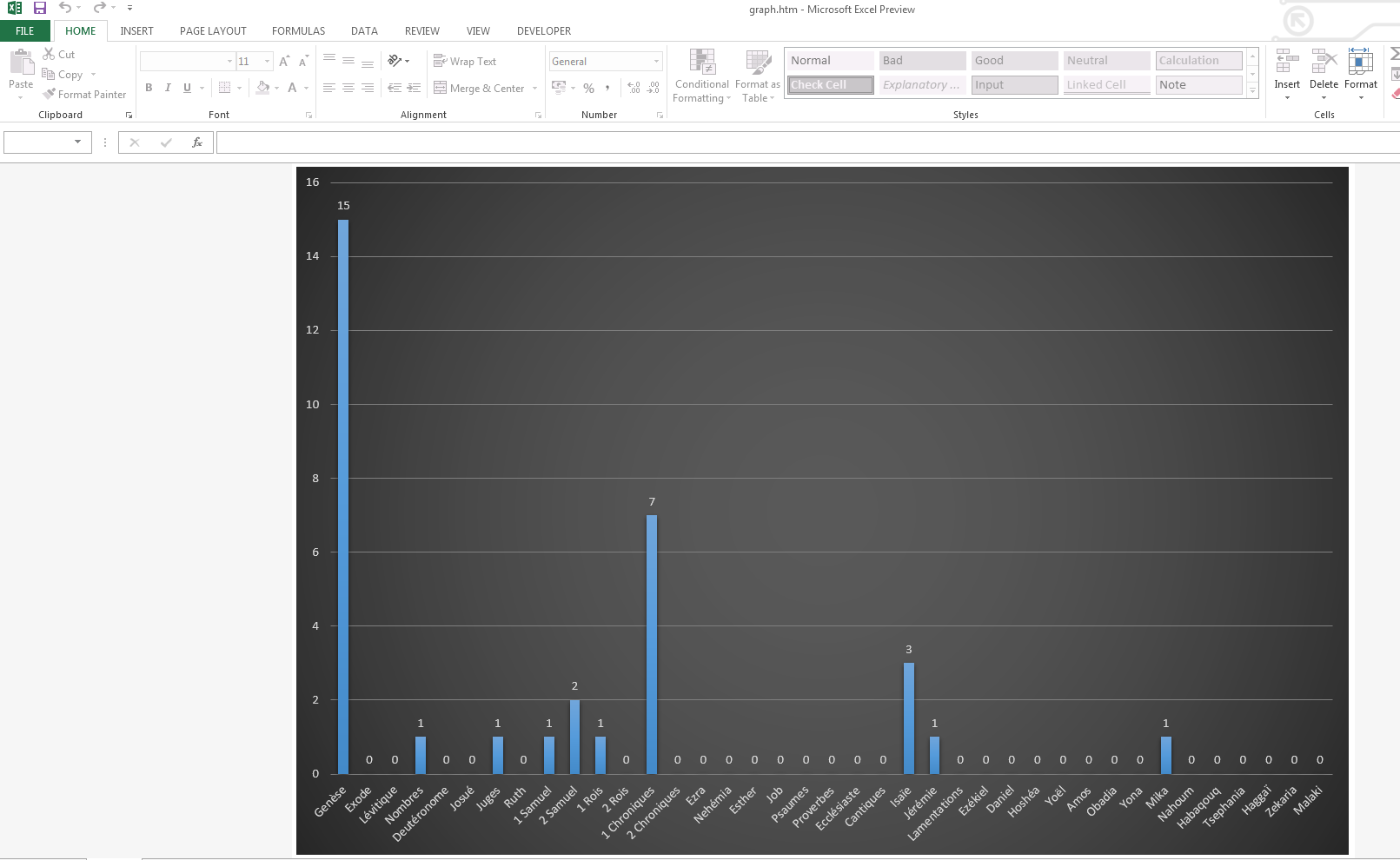Click the Format cells icon
Screen dimensions: 1400x860
[x=1360, y=62]
